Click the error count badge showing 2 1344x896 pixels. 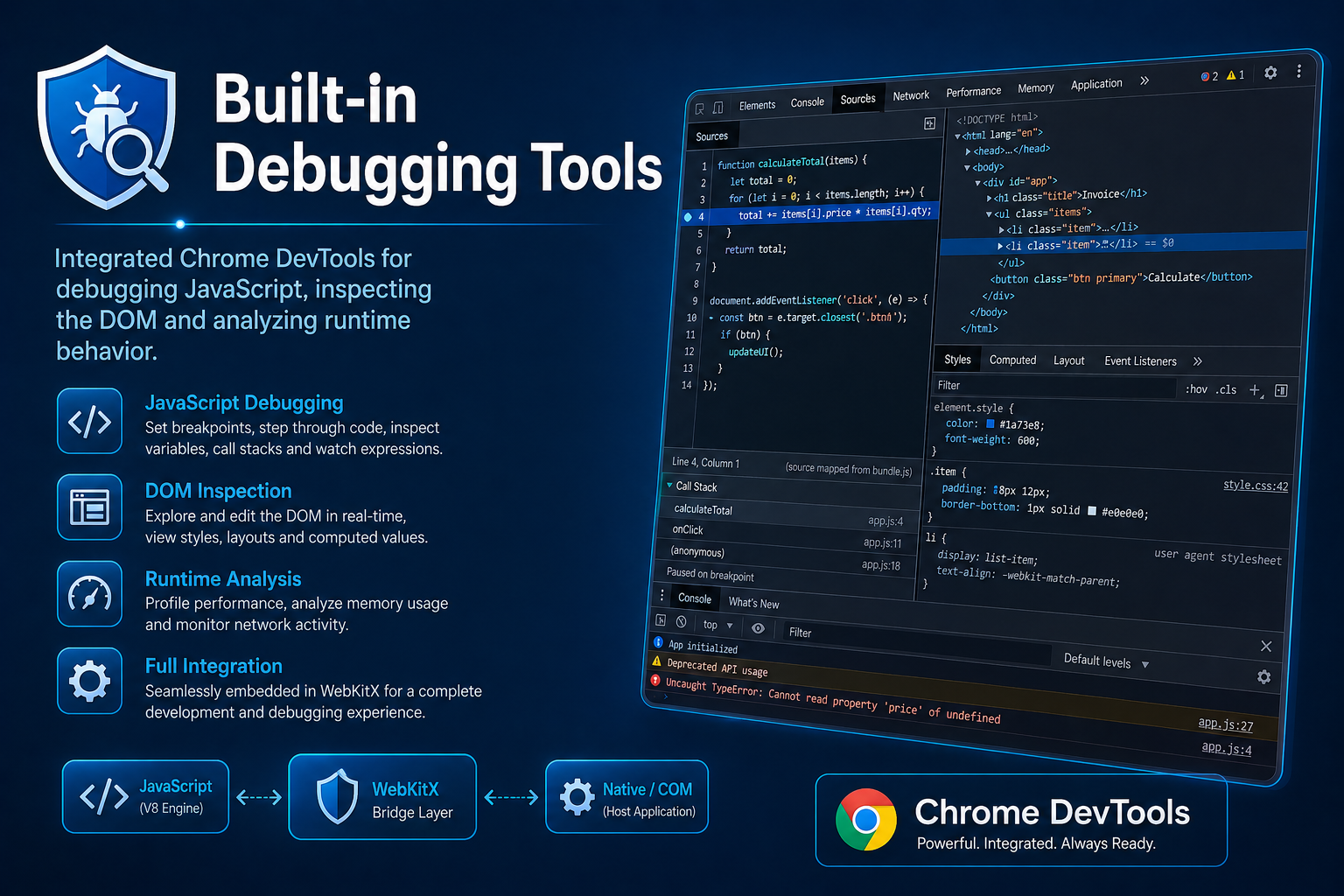coord(1209,75)
